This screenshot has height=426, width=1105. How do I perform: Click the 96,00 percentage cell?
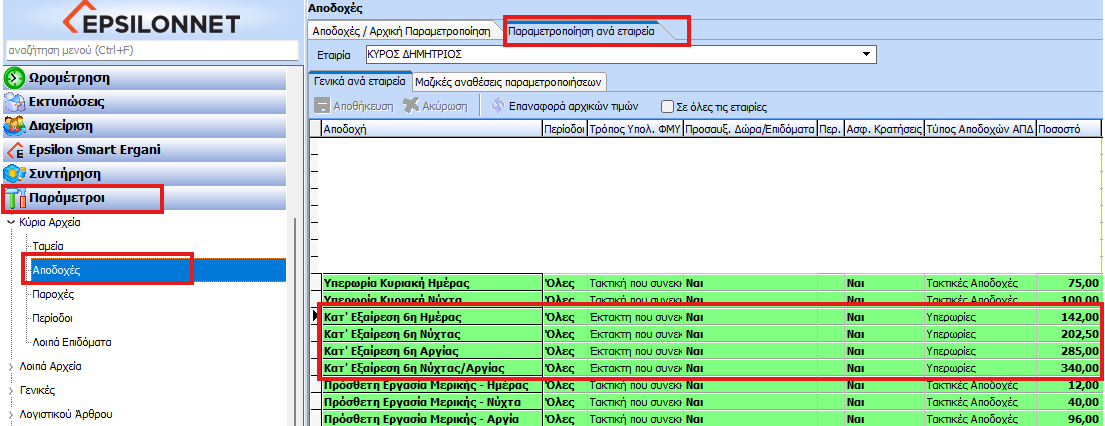point(1068,419)
